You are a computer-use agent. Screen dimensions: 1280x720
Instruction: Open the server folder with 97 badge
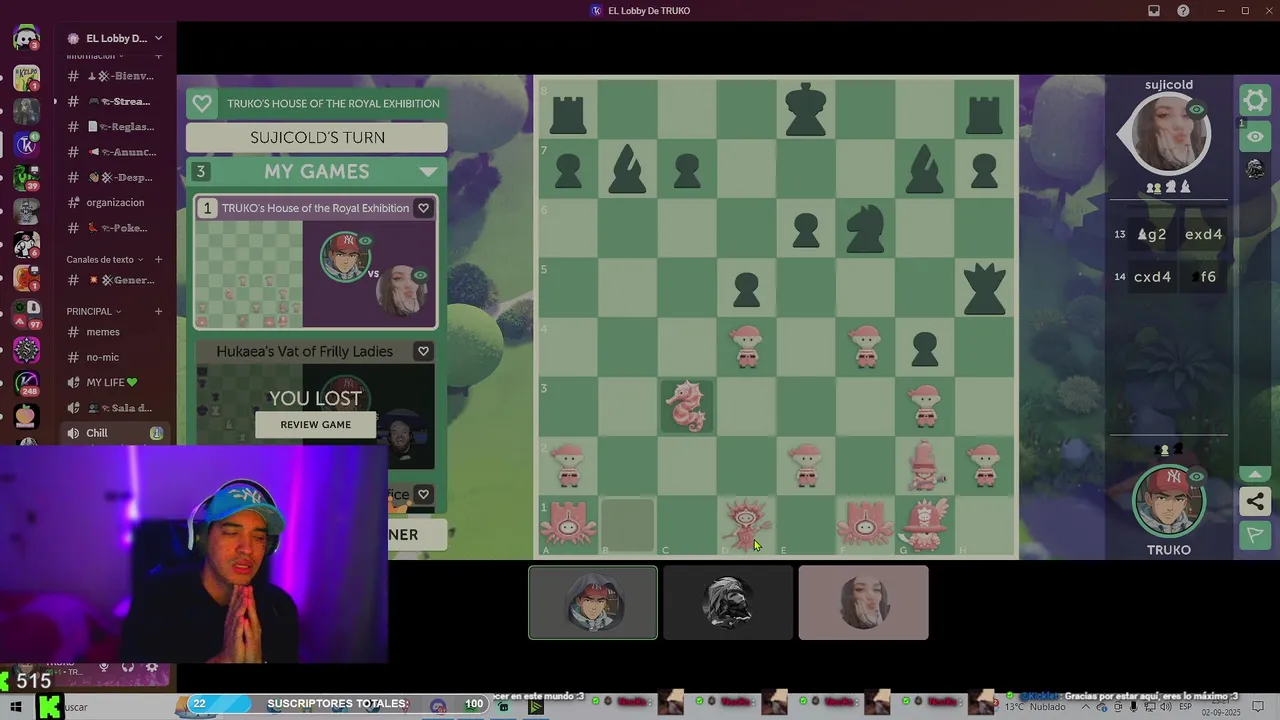26,315
